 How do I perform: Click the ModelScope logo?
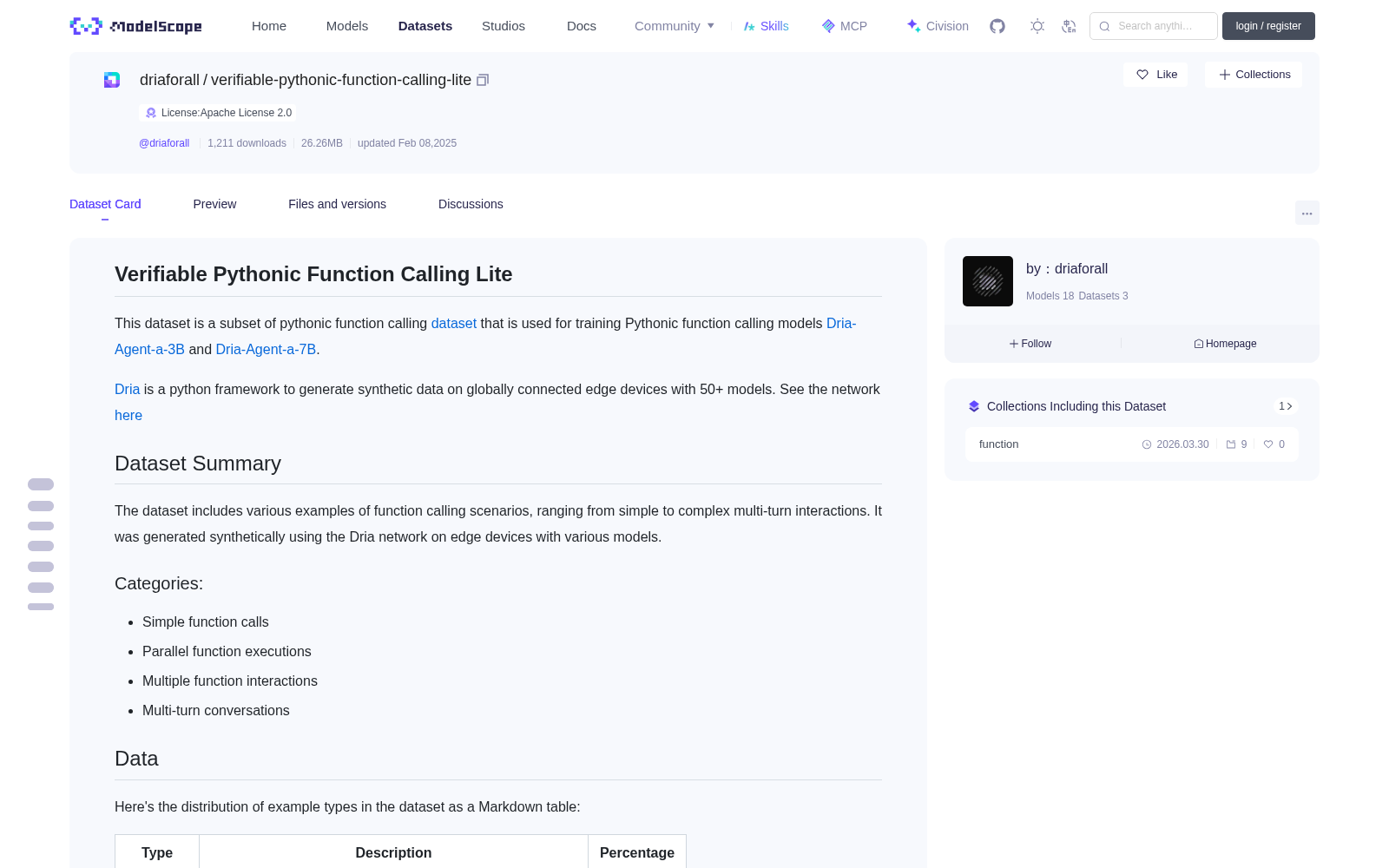[136, 26]
